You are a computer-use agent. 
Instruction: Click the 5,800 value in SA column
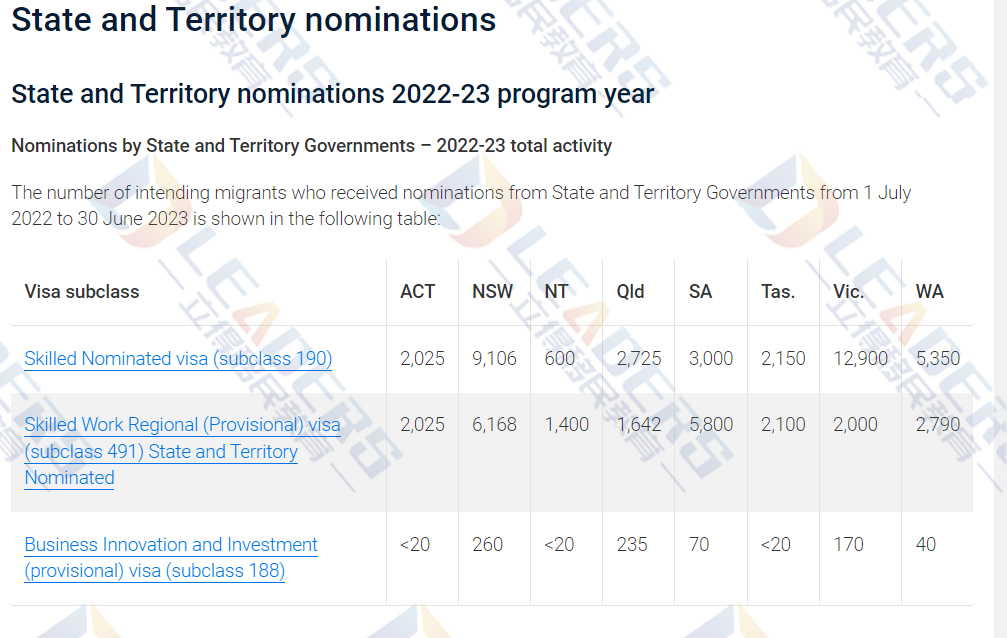(711, 425)
